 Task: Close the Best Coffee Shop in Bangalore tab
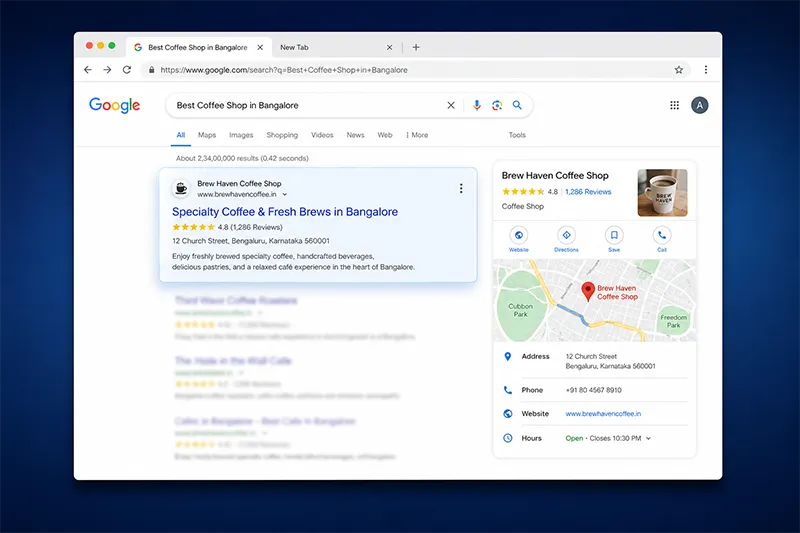pos(260,47)
